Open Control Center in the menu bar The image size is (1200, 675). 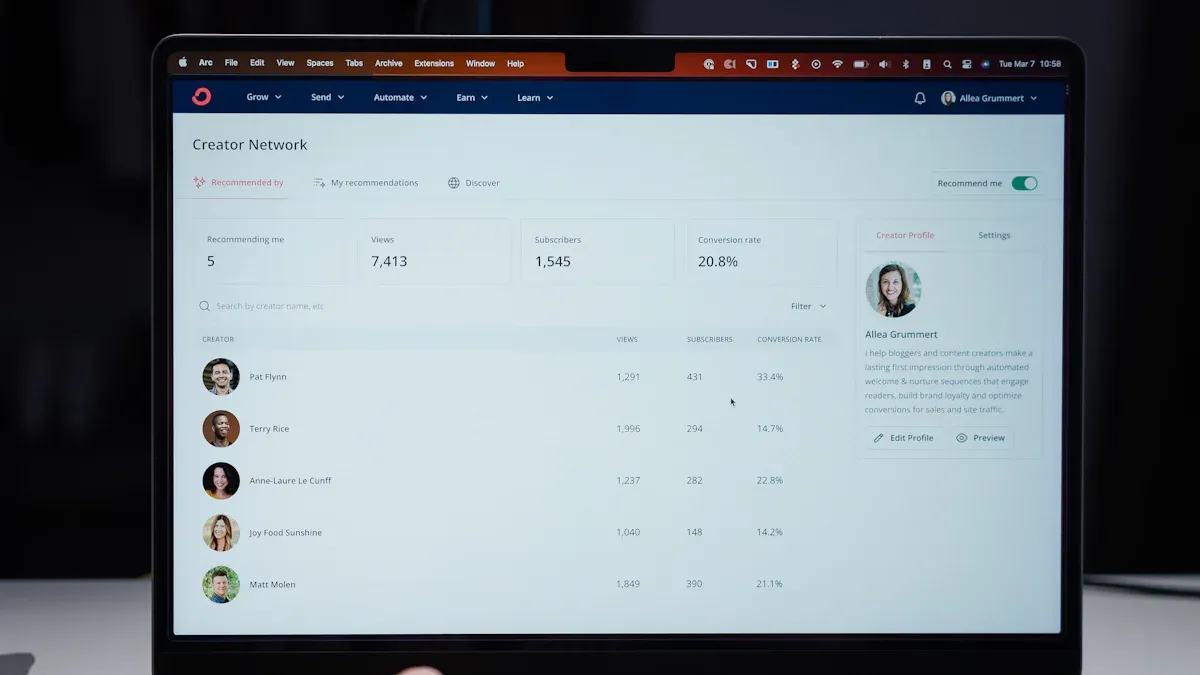click(x=966, y=64)
